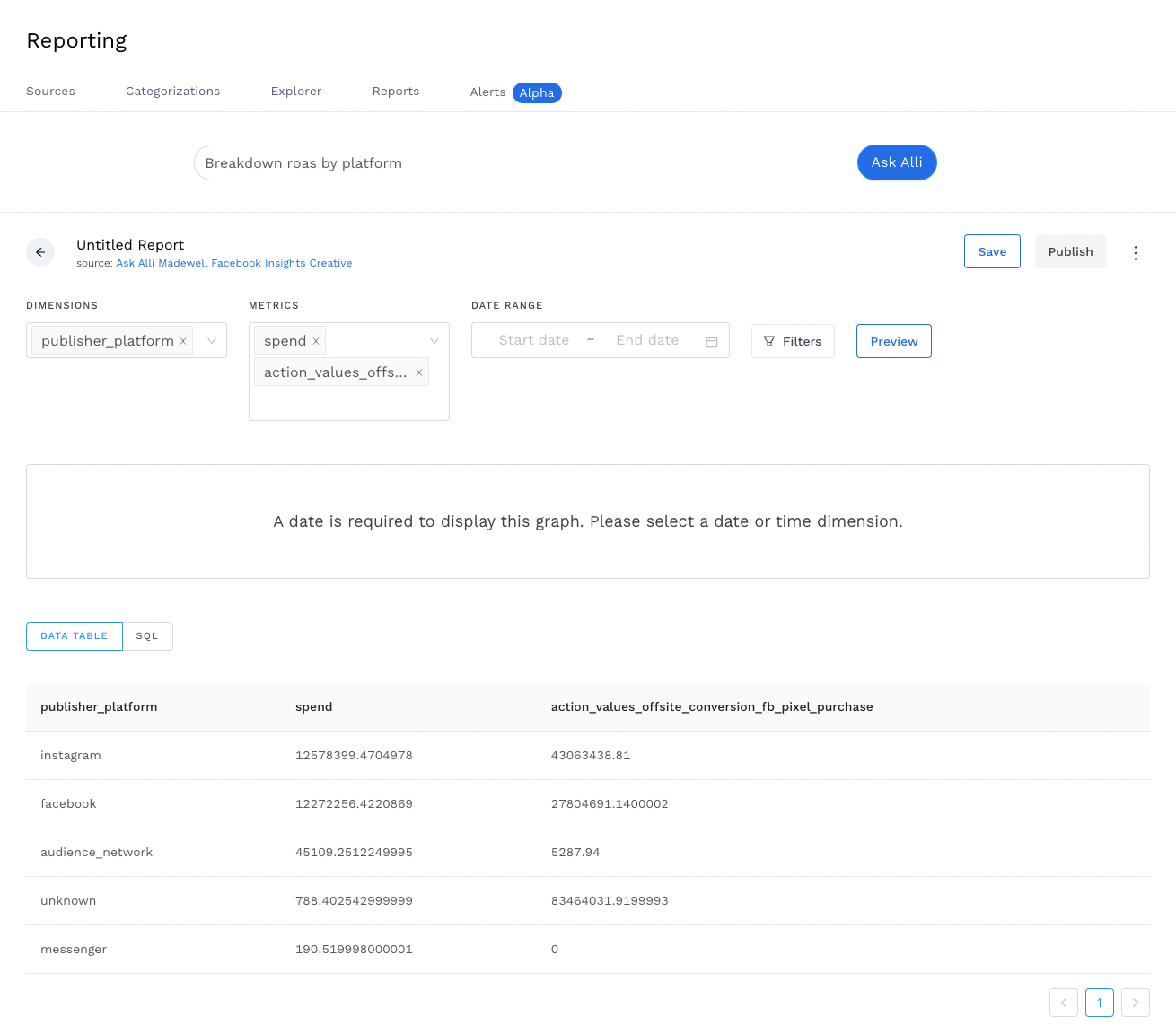1176x1034 pixels.
Task: Open the three-dot more options menu
Action: [1136, 252]
